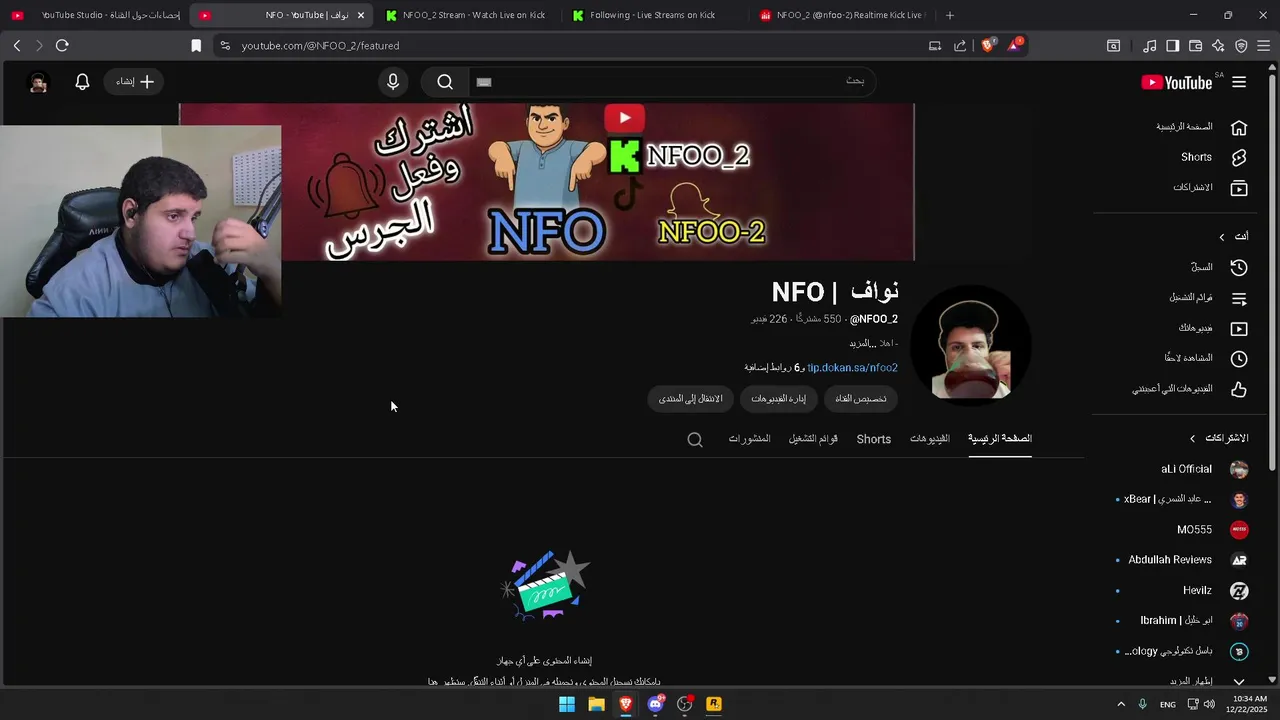Image resolution: width=1280 pixels, height=720 pixels.
Task: Click install app icon in address bar
Action: coord(935,45)
